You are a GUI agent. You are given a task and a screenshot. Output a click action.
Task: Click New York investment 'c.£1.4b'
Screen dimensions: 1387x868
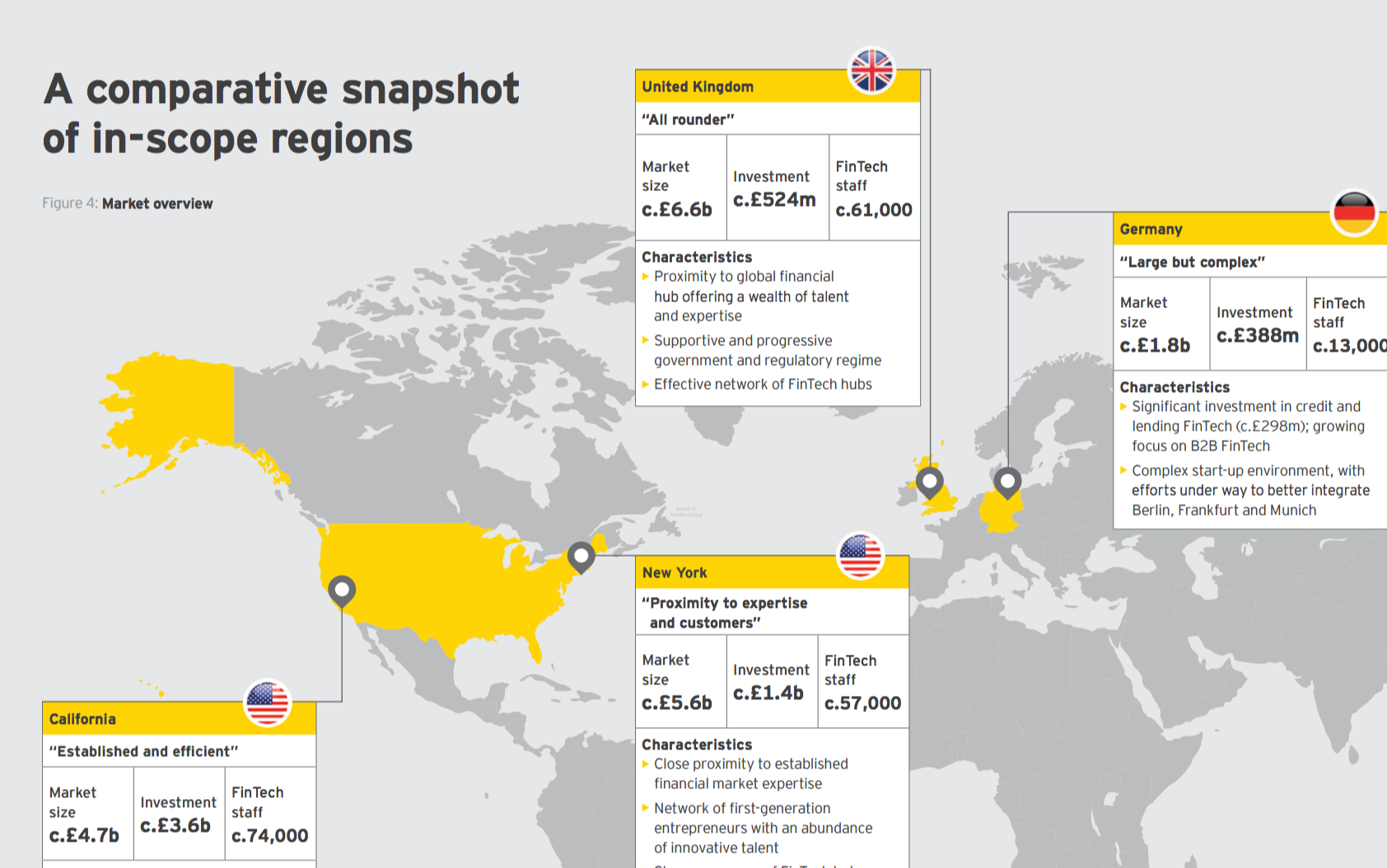click(x=768, y=693)
